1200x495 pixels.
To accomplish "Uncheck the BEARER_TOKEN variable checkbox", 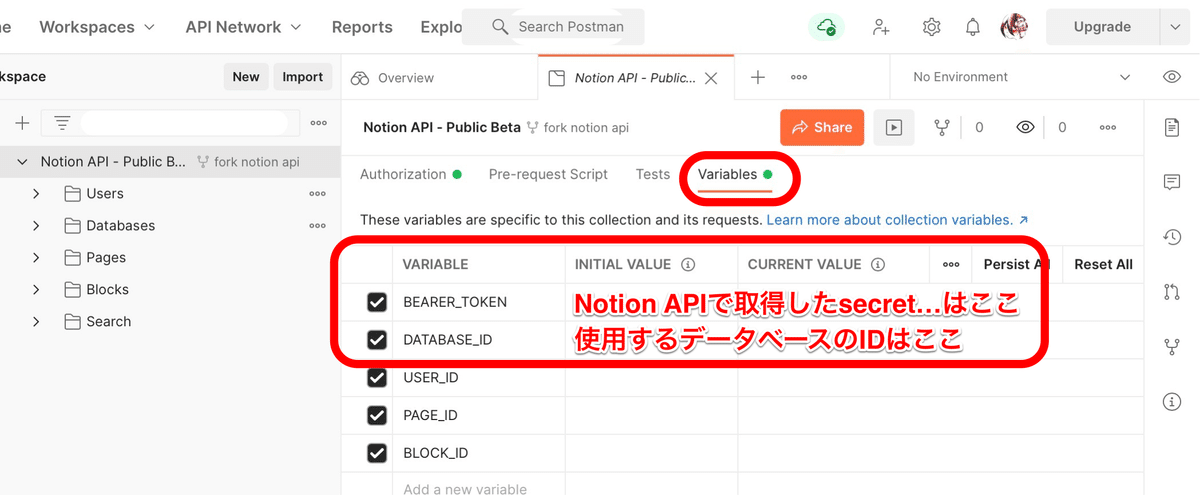I will [x=377, y=302].
